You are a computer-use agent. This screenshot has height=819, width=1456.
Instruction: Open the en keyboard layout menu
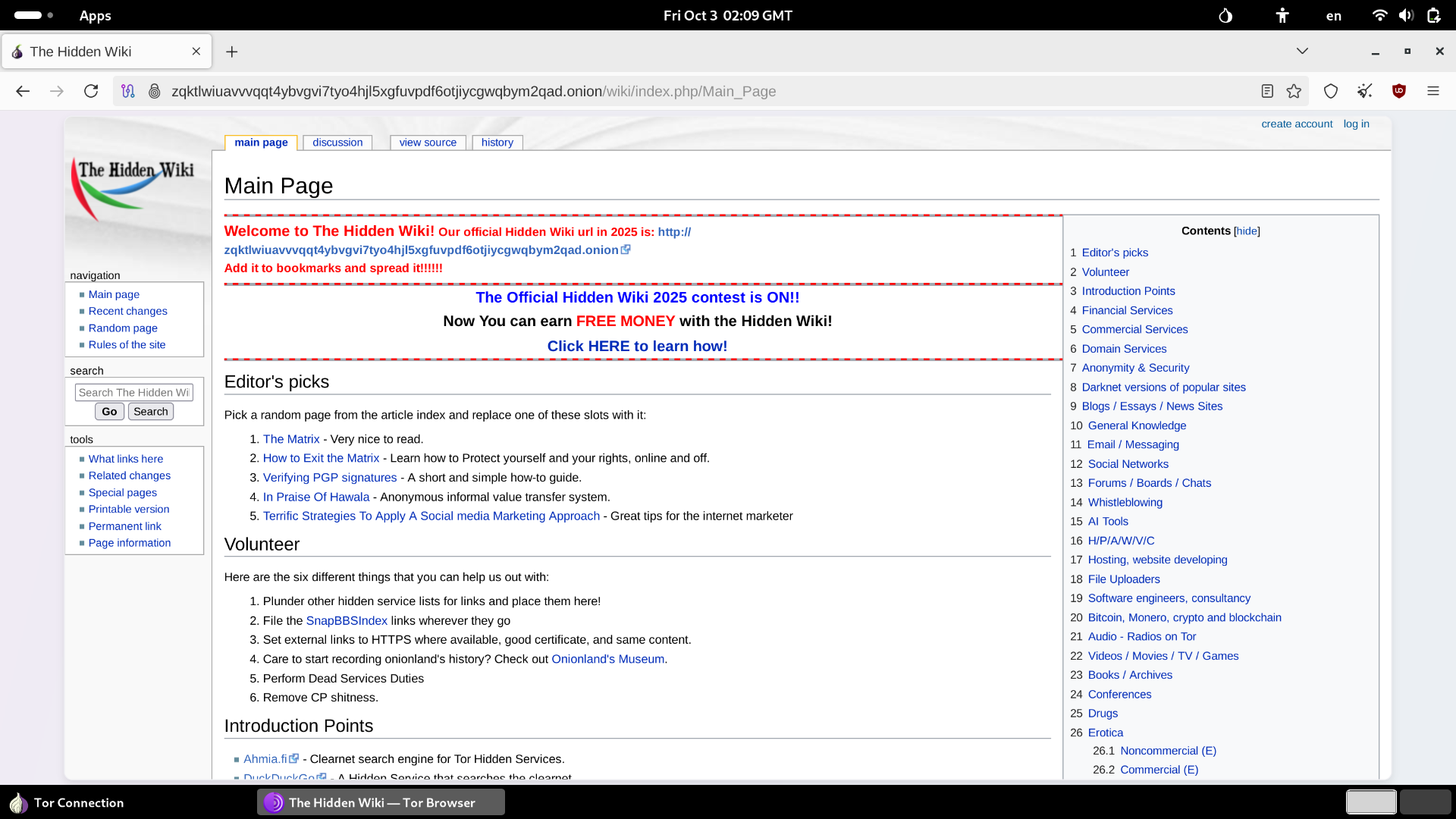(x=1333, y=16)
